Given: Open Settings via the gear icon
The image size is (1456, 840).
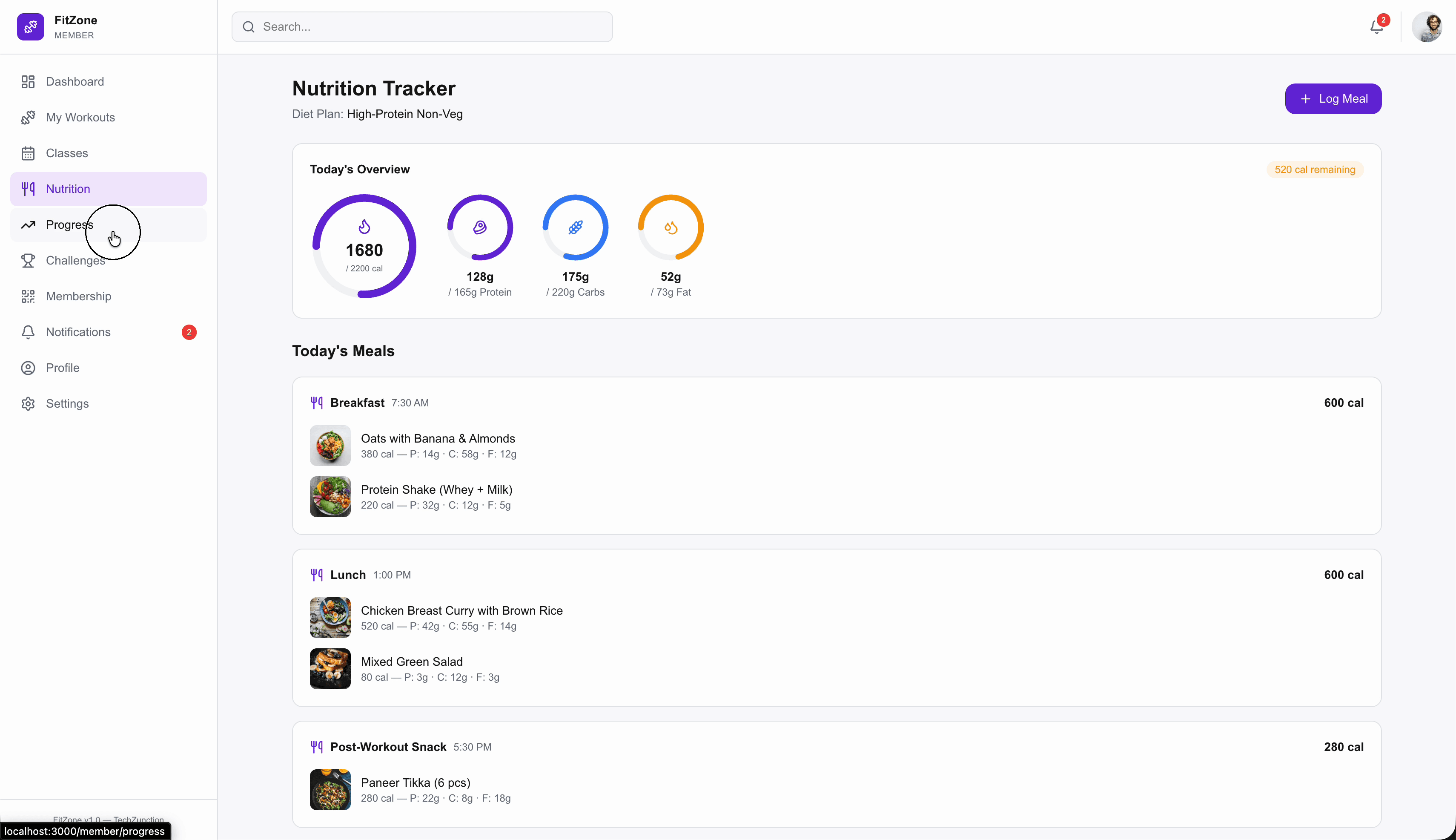Looking at the screenshot, I should (28, 403).
